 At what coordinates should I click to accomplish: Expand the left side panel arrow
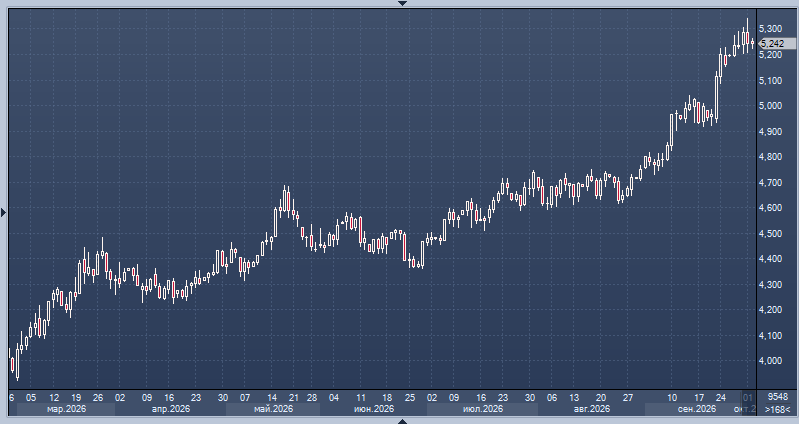(3, 213)
